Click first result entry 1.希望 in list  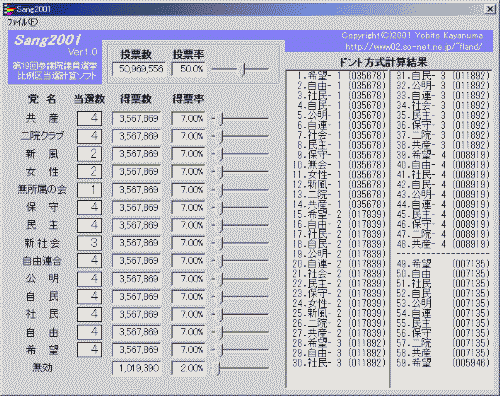pyautogui.click(x=339, y=76)
